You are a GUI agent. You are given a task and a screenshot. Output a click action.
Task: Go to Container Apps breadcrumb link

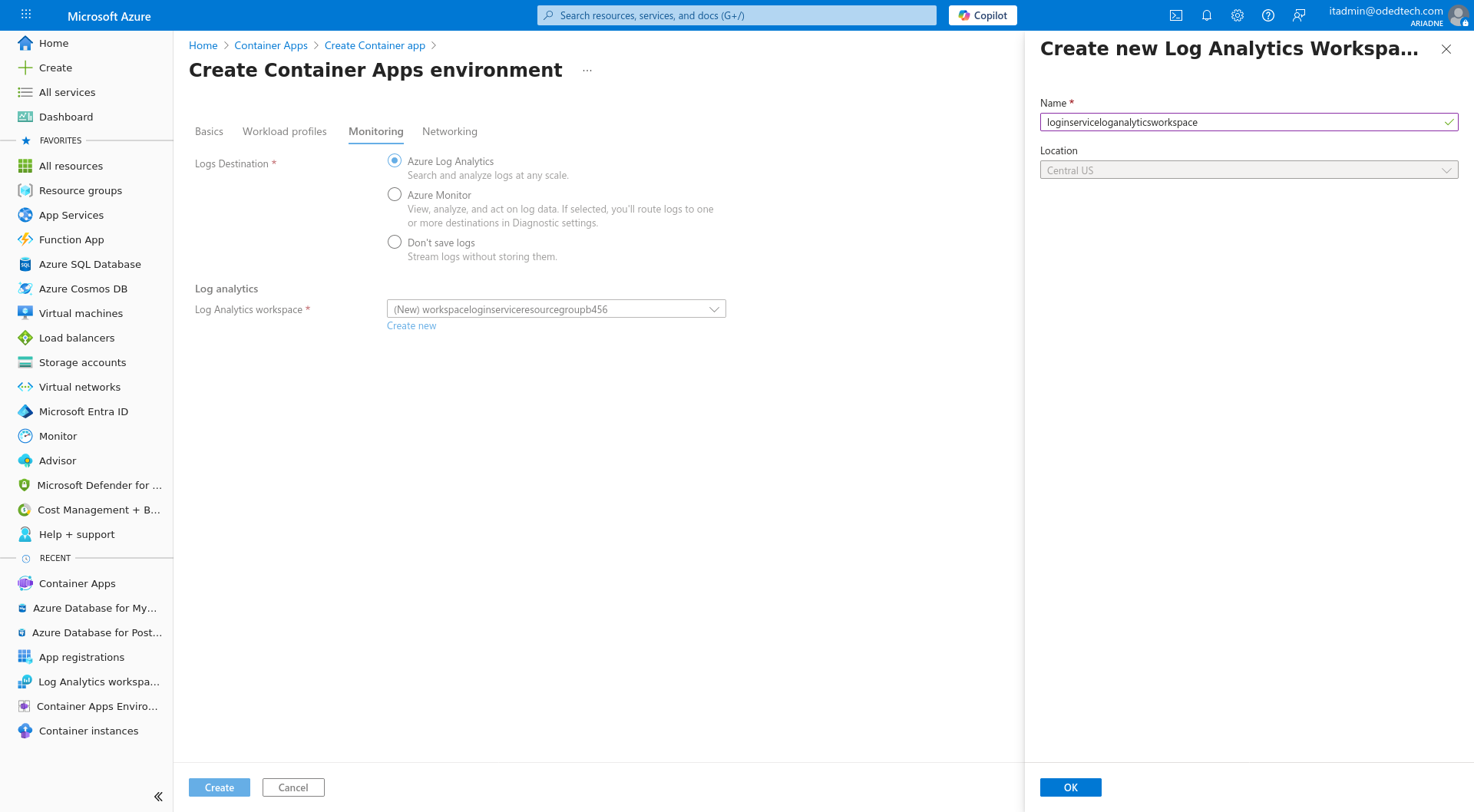coord(271,45)
